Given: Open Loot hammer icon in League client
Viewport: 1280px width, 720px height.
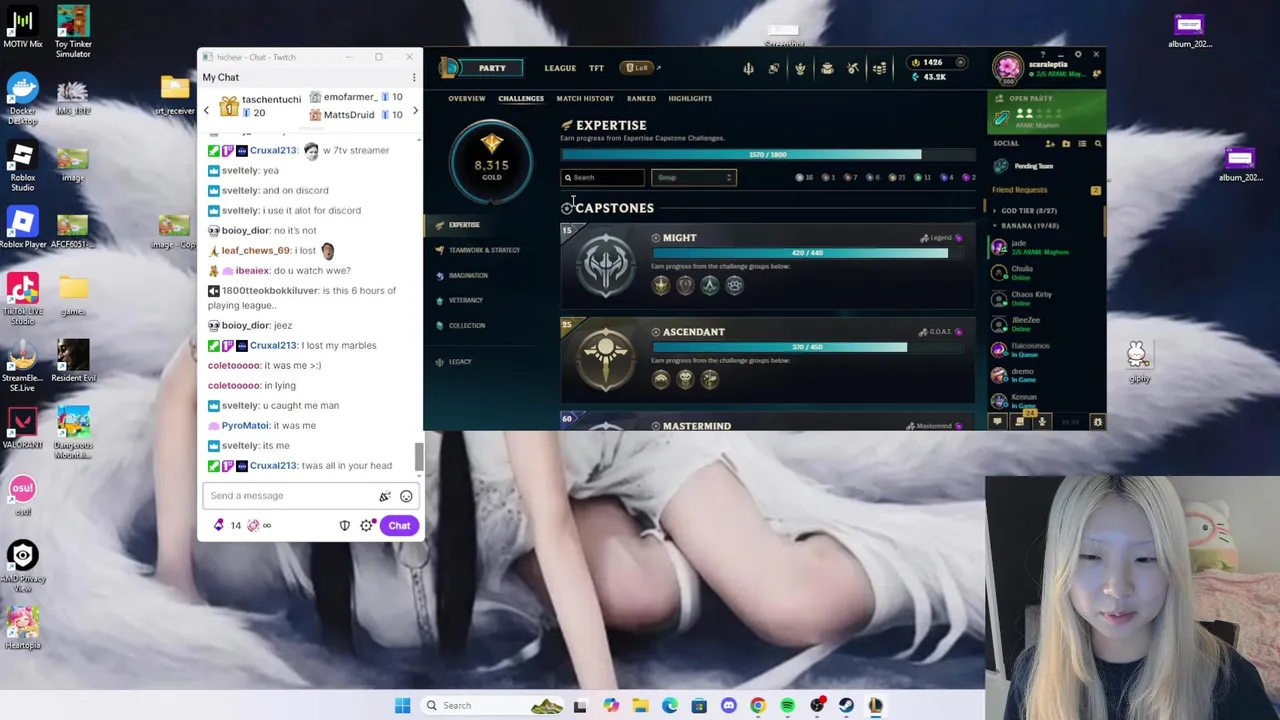Looking at the screenshot, I should pos(853,68).
